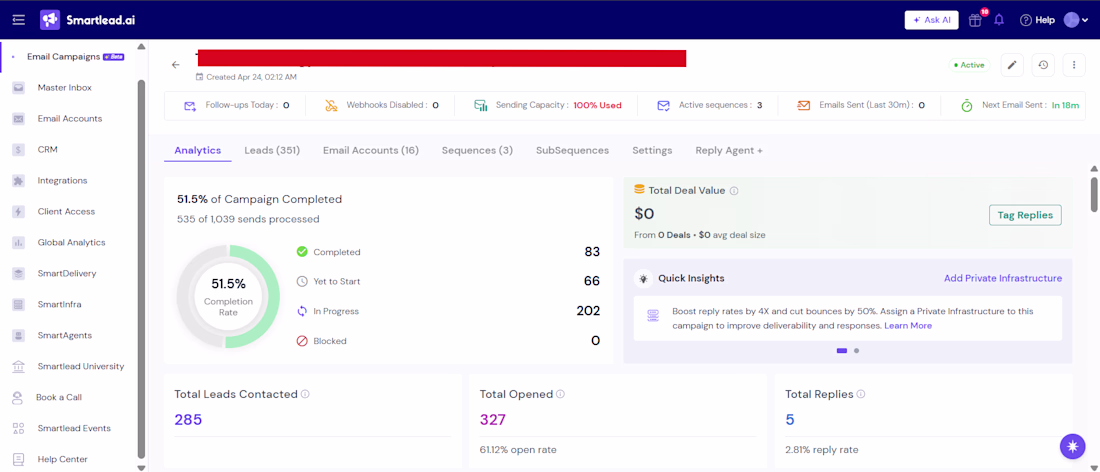Open the three-dot more options menu
The height and width of the screenshot is (472, 1100).
[1074, 65]
